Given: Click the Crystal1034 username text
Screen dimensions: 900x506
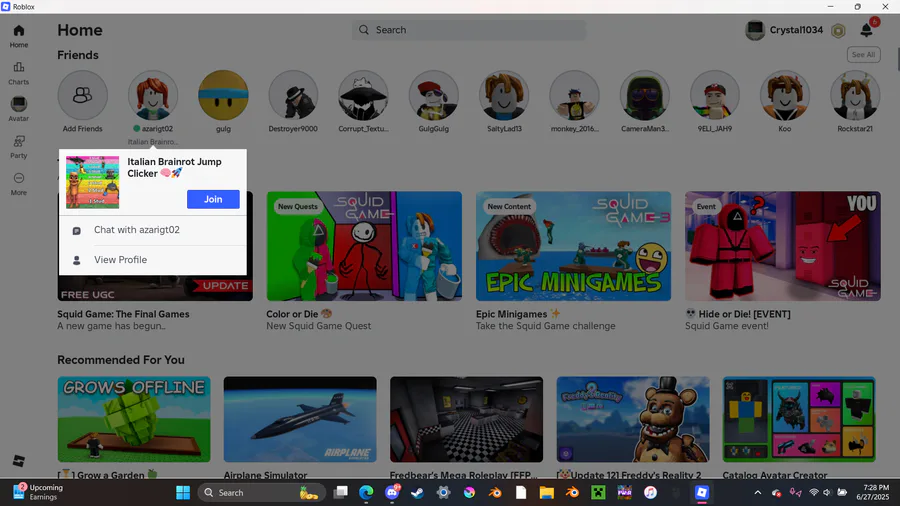Looking at the screenshot, I should (x=796, y=30).
